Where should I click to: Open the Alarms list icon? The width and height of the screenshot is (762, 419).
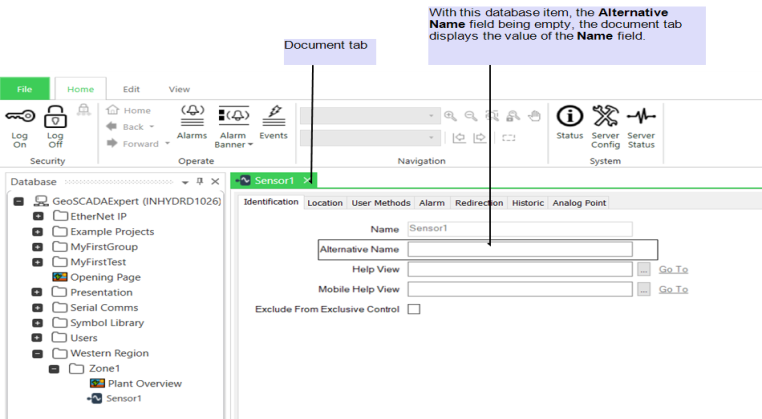click(192, 117)
